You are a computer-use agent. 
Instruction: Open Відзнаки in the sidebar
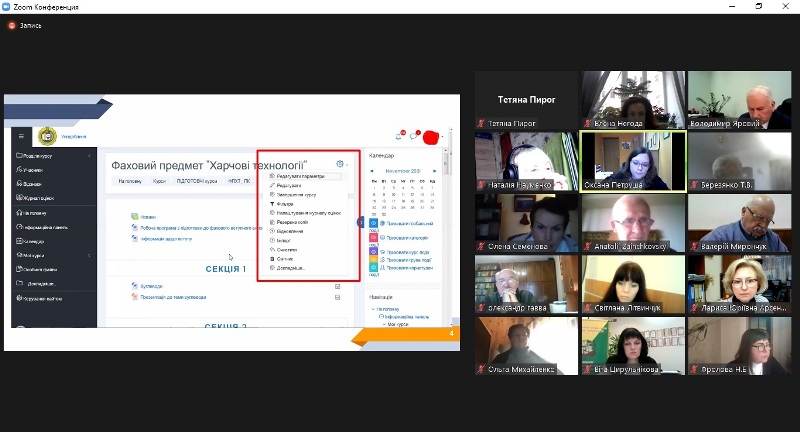tap(29, 184)
